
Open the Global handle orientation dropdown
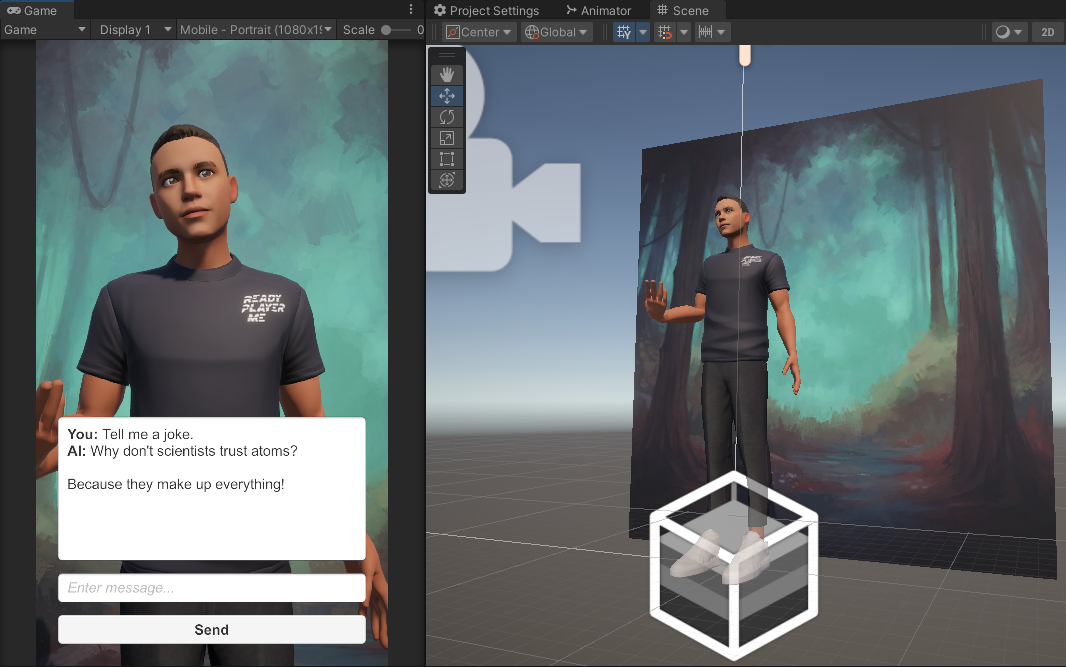556,31
